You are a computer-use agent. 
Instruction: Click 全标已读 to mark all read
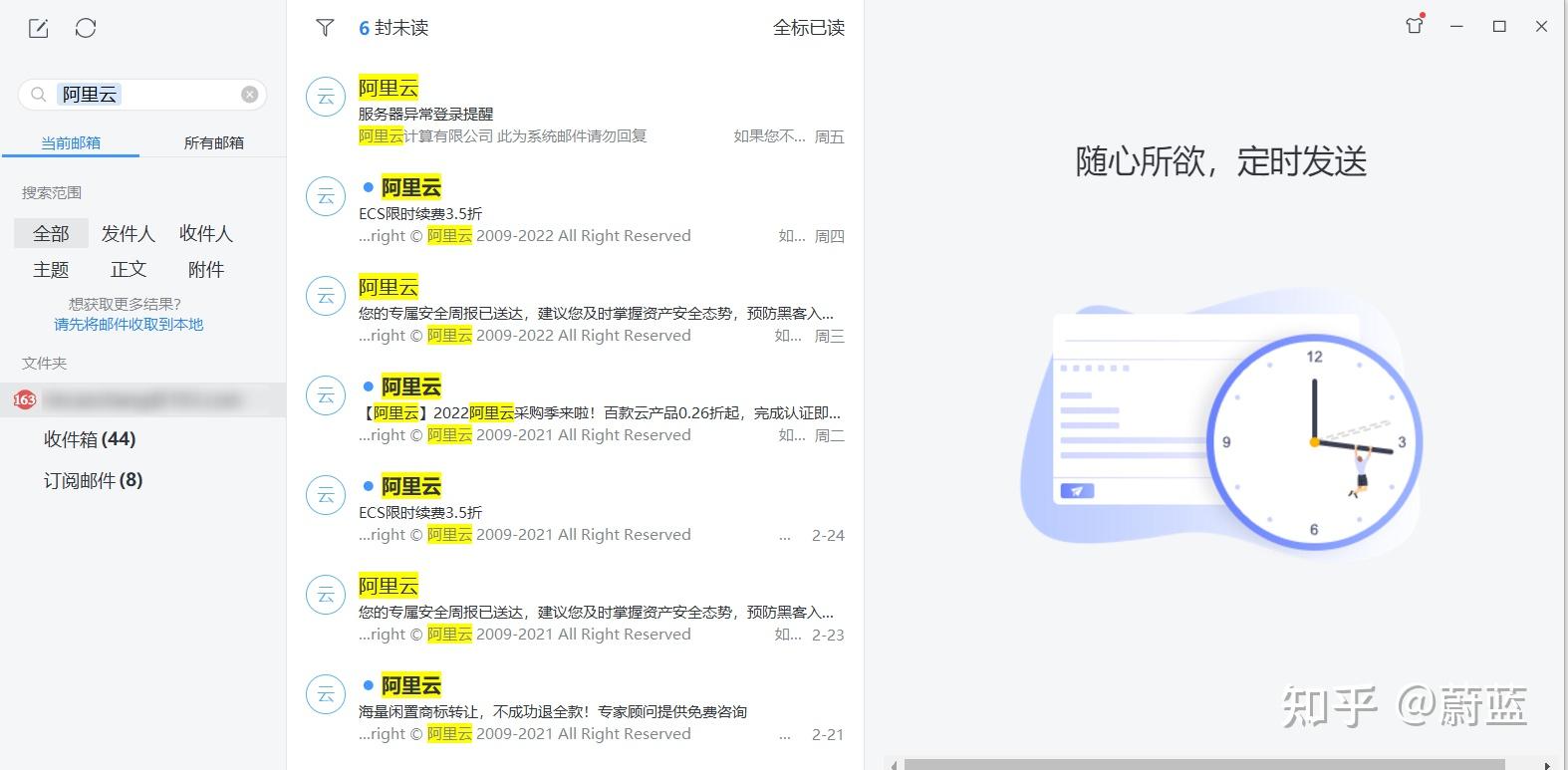click(x=809, y=28)
